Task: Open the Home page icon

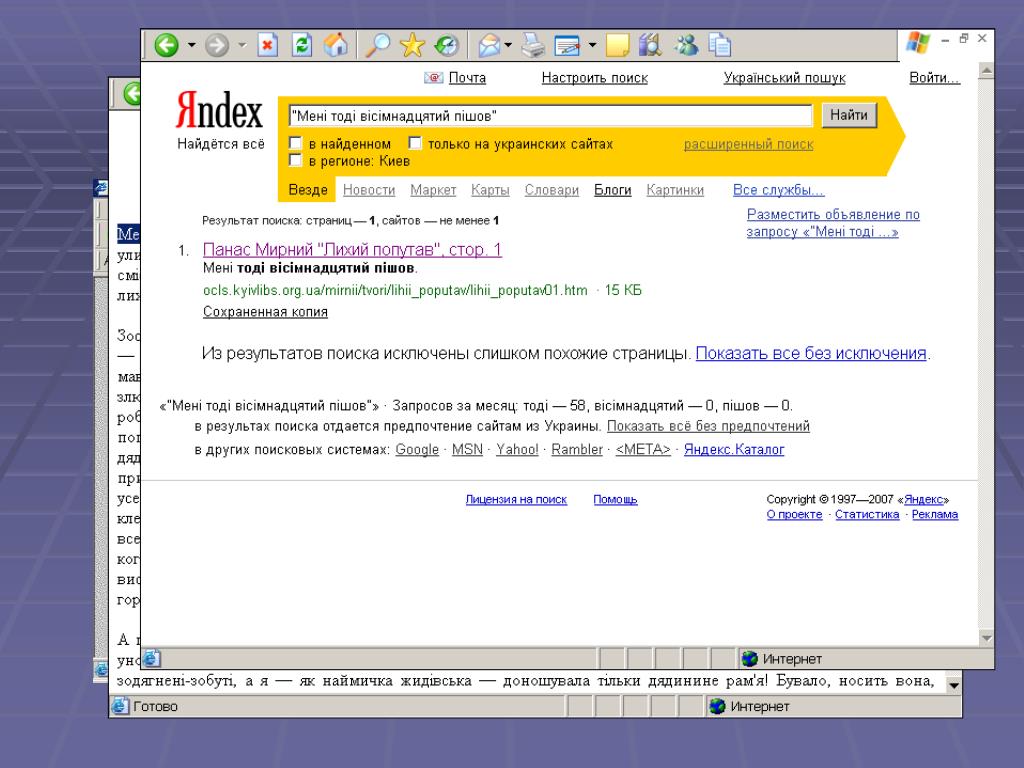Action: coord(335,45)
